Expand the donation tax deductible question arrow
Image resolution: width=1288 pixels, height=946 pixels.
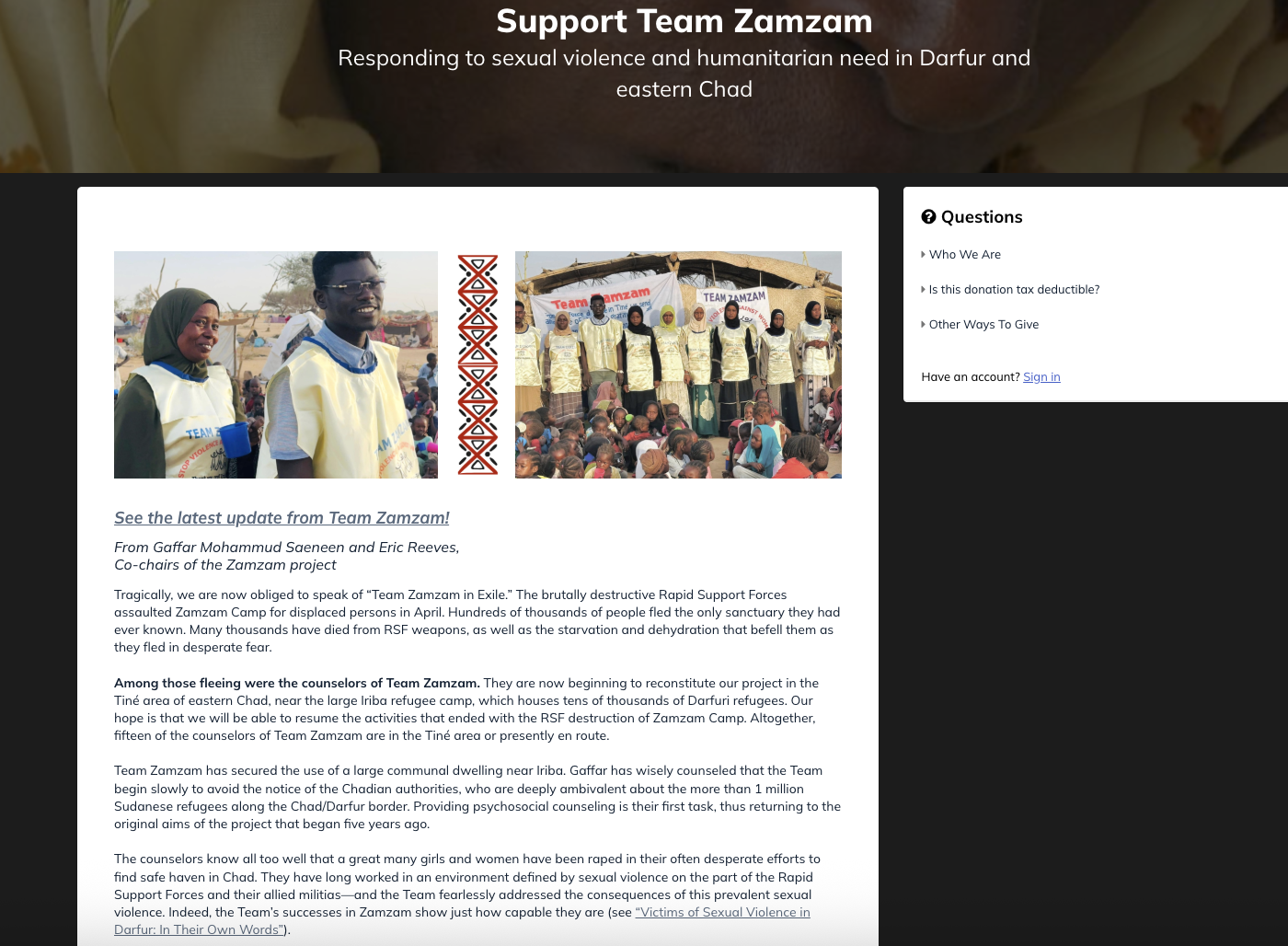923,290
